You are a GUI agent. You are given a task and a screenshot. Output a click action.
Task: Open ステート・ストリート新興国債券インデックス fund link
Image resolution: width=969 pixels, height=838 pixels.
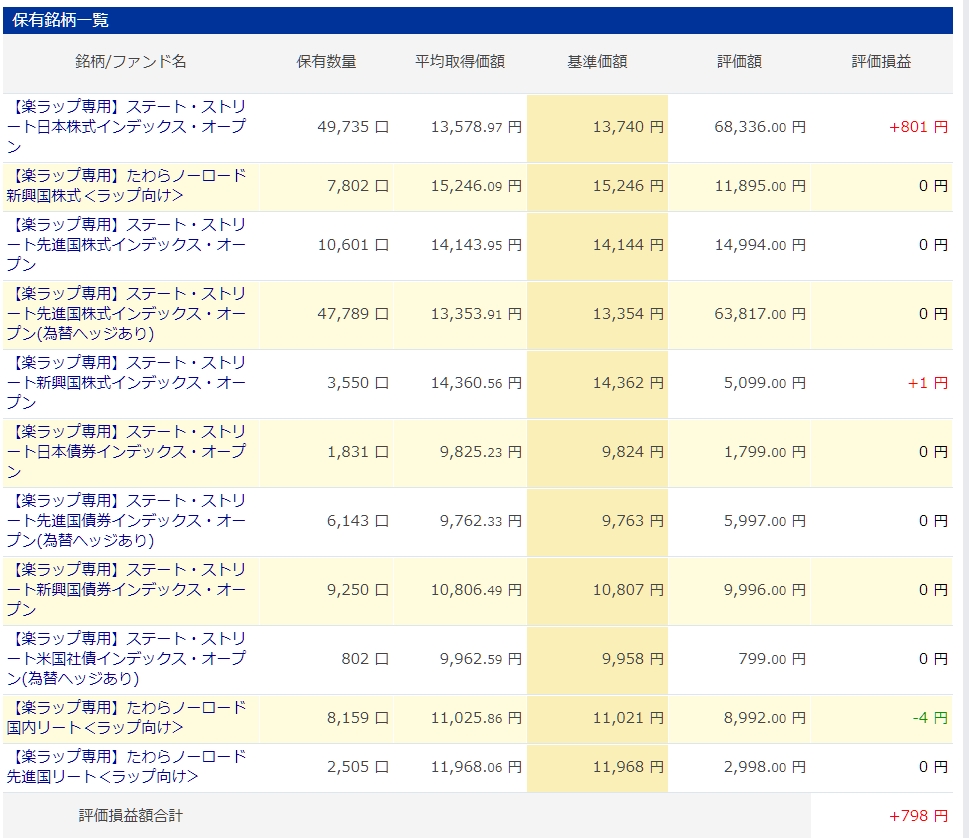coord(130,590)
